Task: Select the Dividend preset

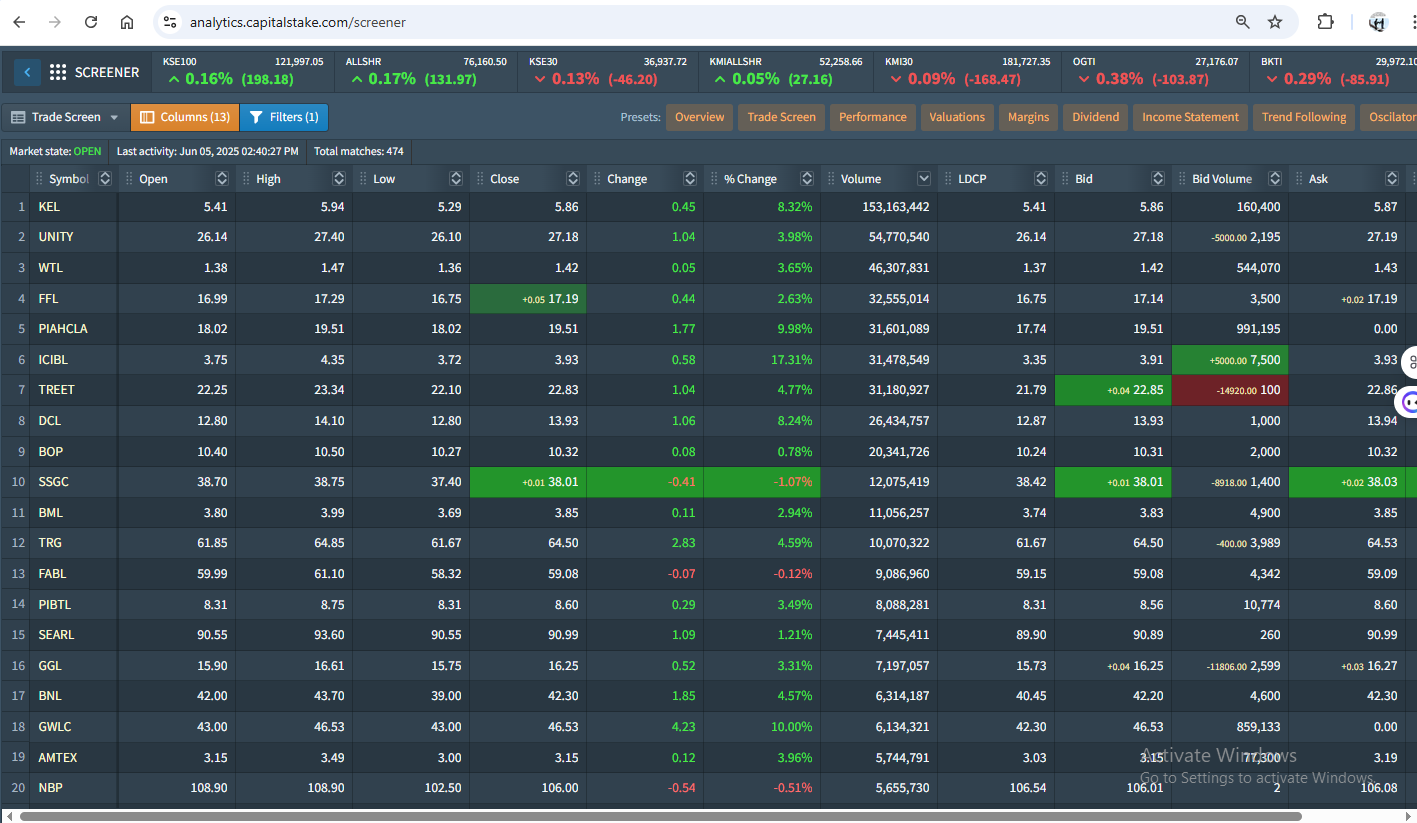Action: (x=1095, y=117)
